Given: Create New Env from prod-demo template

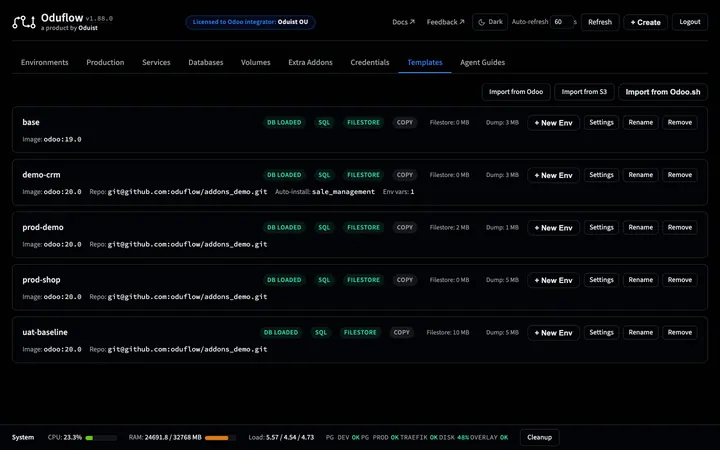Looking at the screenshot, I should tap(553, 228).
